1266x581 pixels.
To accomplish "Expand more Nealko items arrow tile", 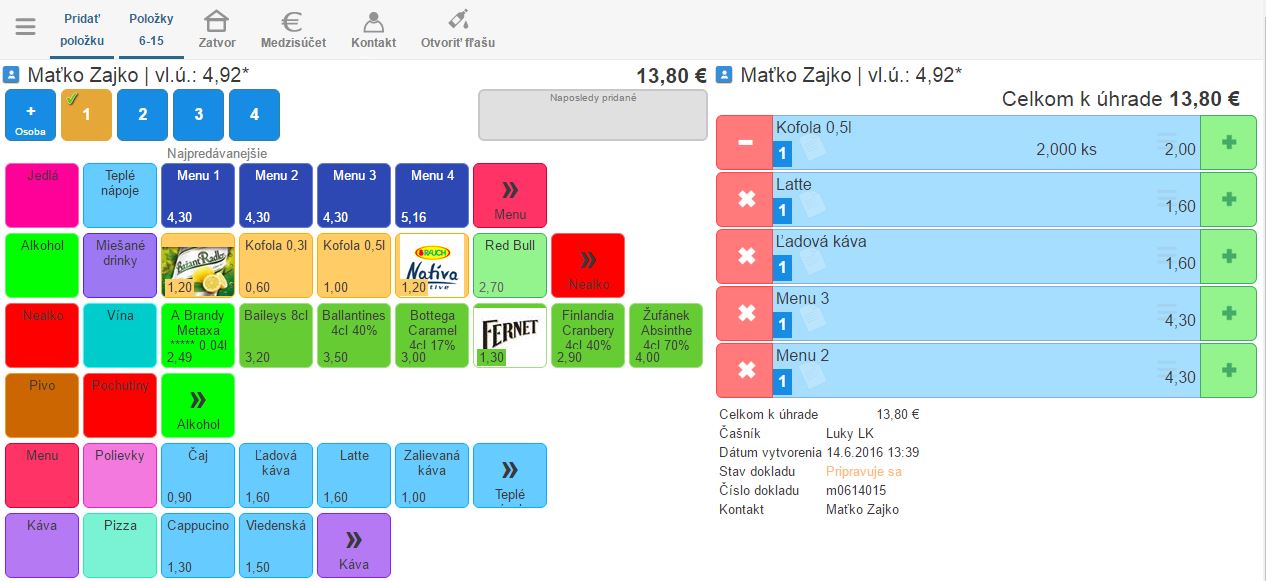I will (x=588, y=266).
